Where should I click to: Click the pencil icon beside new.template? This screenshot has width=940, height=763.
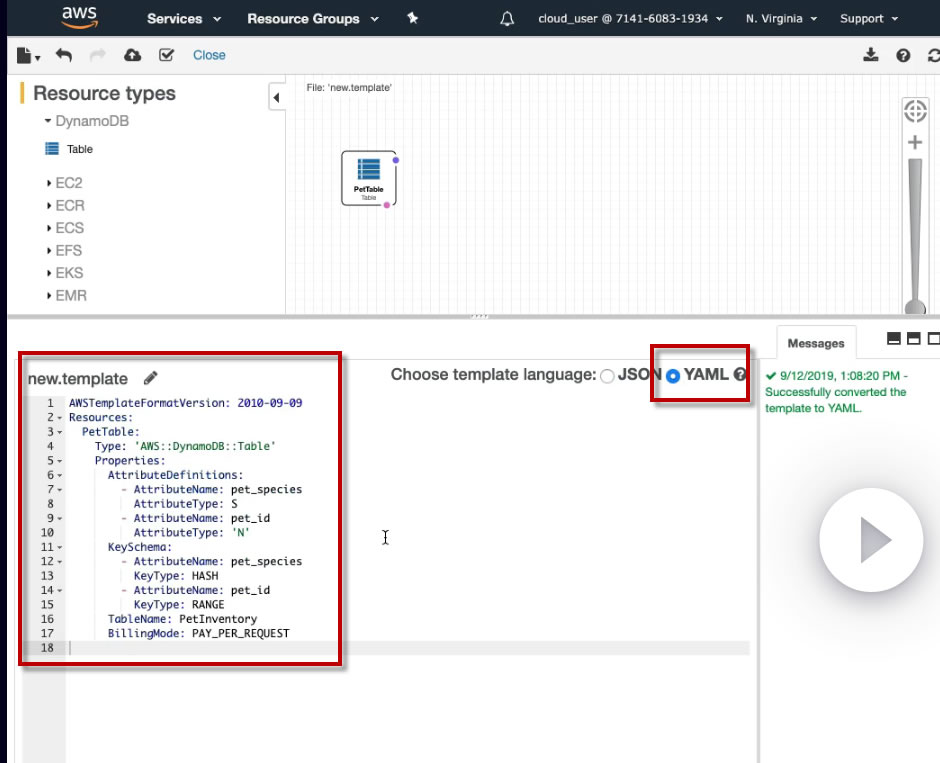[x=151, y=378]
